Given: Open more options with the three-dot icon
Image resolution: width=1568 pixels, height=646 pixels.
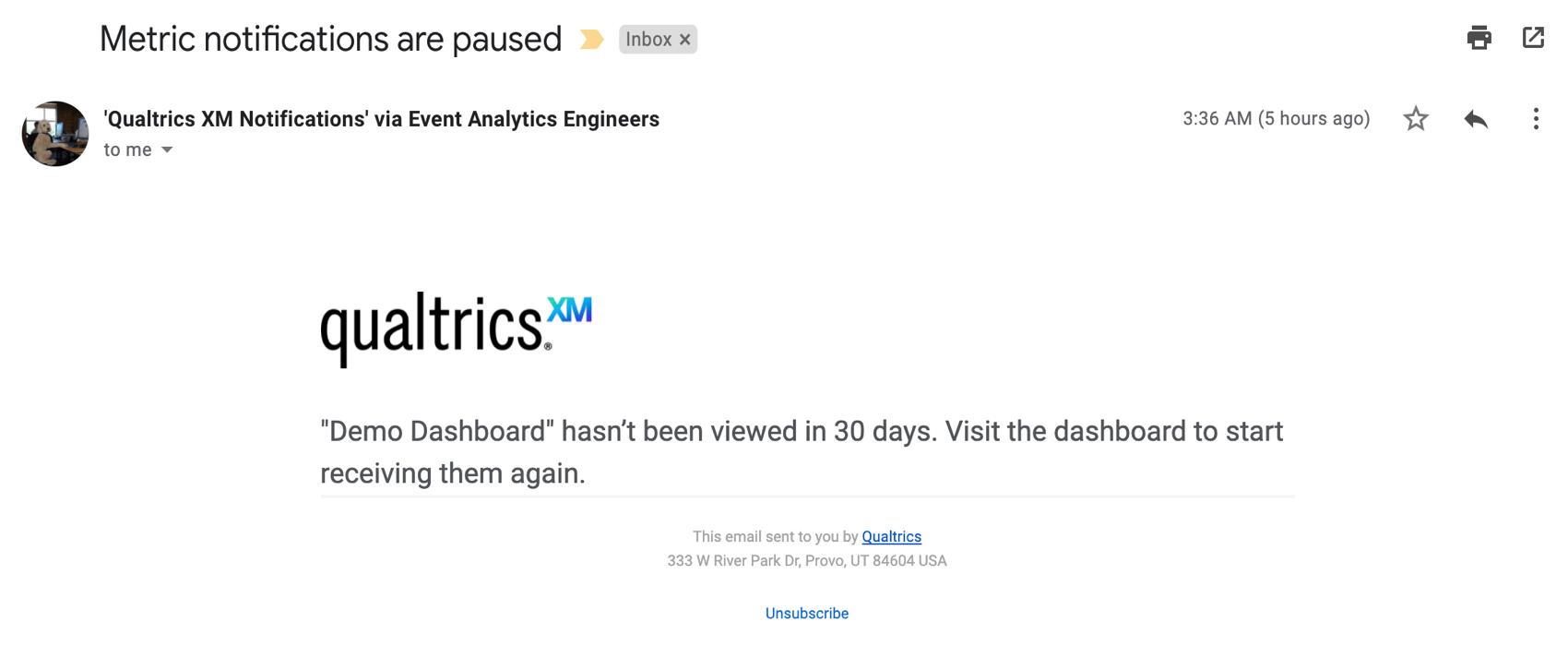Looking at the screenshot, I should tap(1536, 119).
